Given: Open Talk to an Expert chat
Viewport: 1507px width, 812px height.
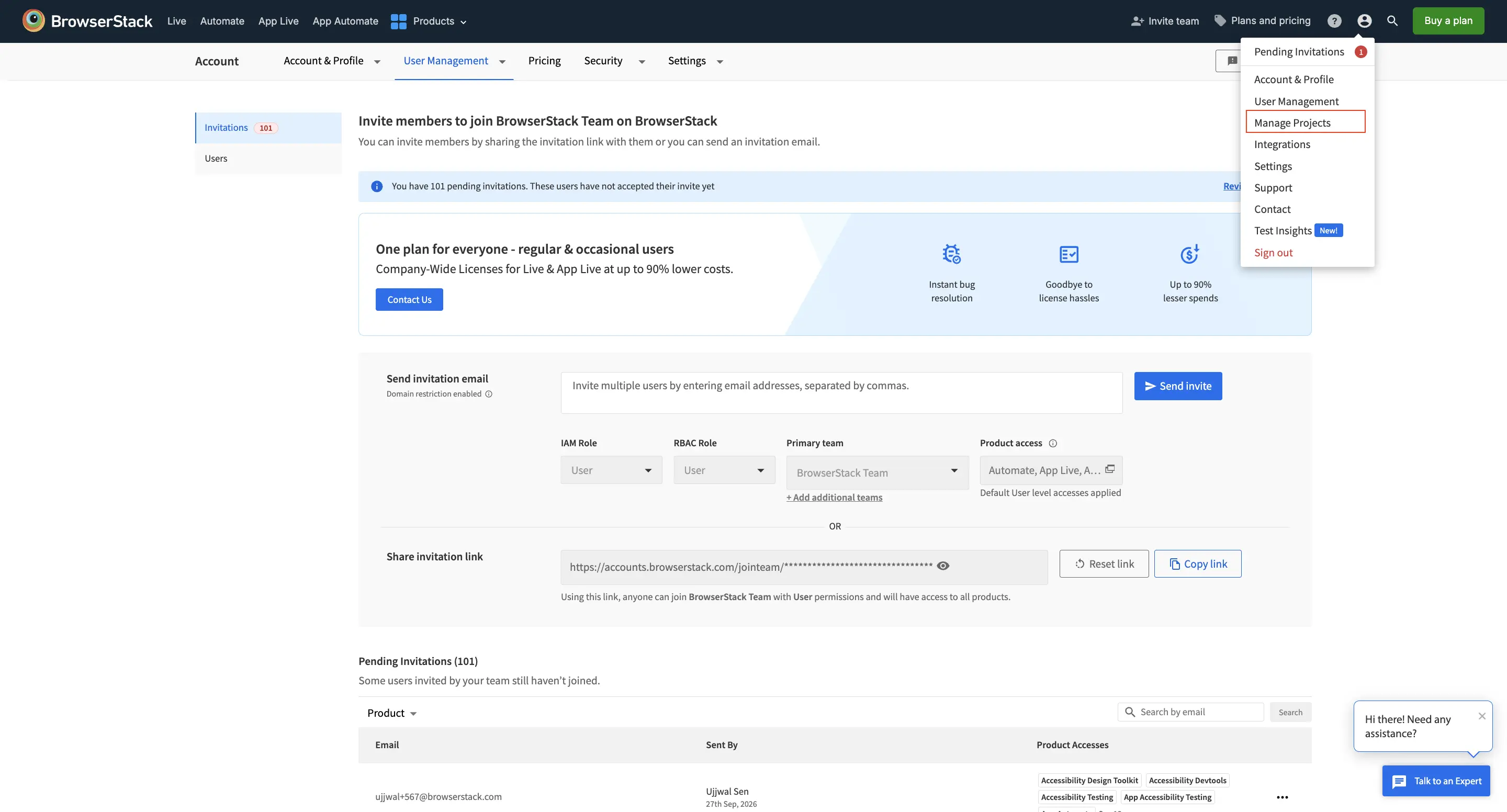Looking at the screenshot, I should pyautogui.click(x=1436, y=781).
